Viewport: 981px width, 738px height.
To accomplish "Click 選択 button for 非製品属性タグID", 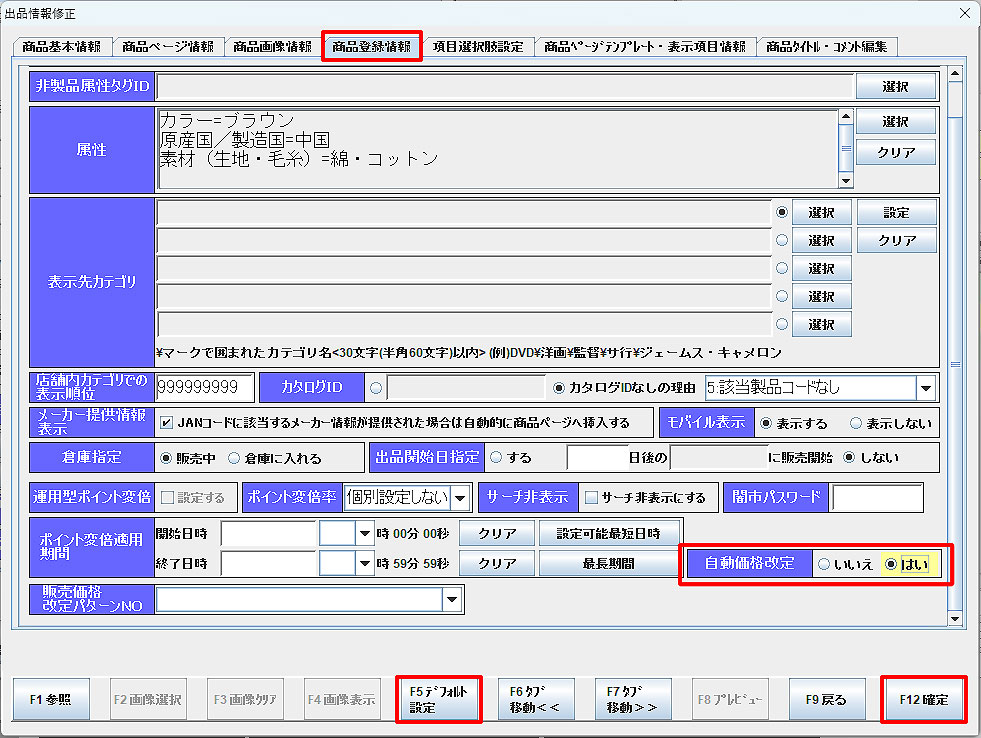I will click(895, 87).
